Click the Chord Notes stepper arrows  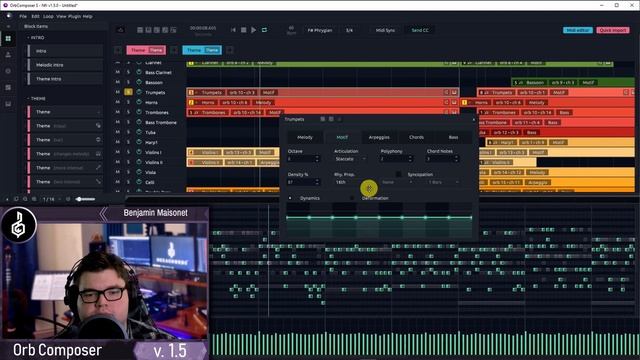pyautogui.click(x=457, y=159)
